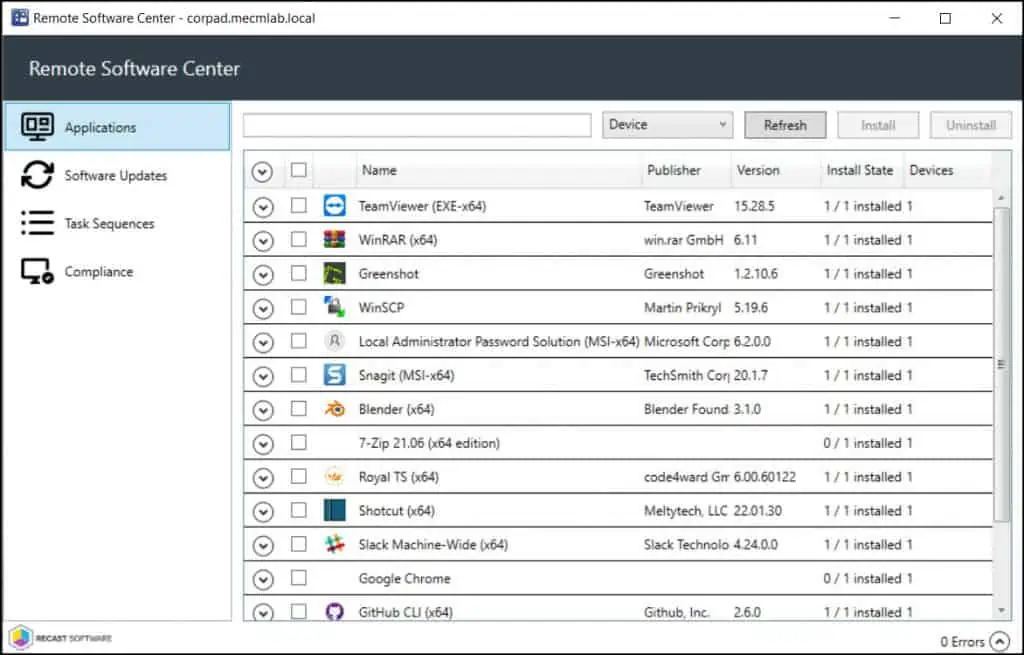Open the Device dropdown
Image resolution: width=1024 pixels, height=655 pixels.
[667, 125]
